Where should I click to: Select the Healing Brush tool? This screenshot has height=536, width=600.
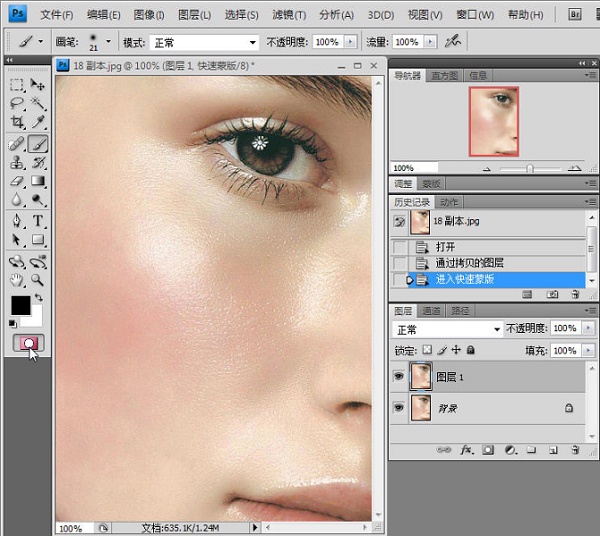click(x=16, y=144)
